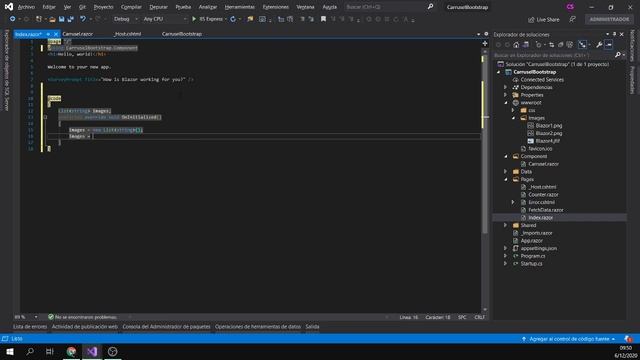The width and height of the screenshot is (640, 360).
Task: Open the Depurar menu
Action: coord(158,7)
